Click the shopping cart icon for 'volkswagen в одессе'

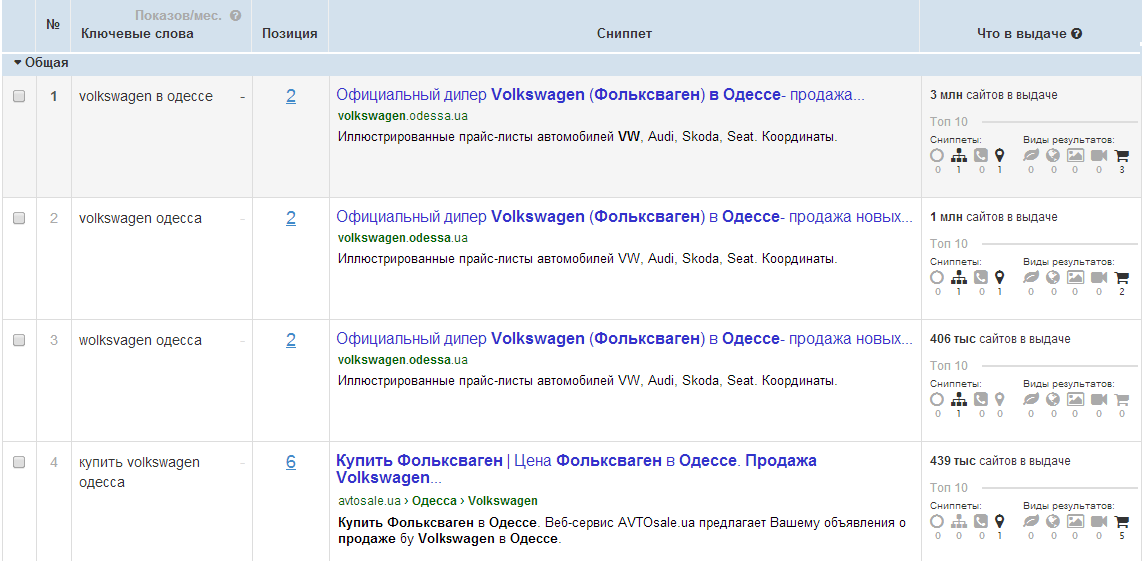coord(1121,156)
